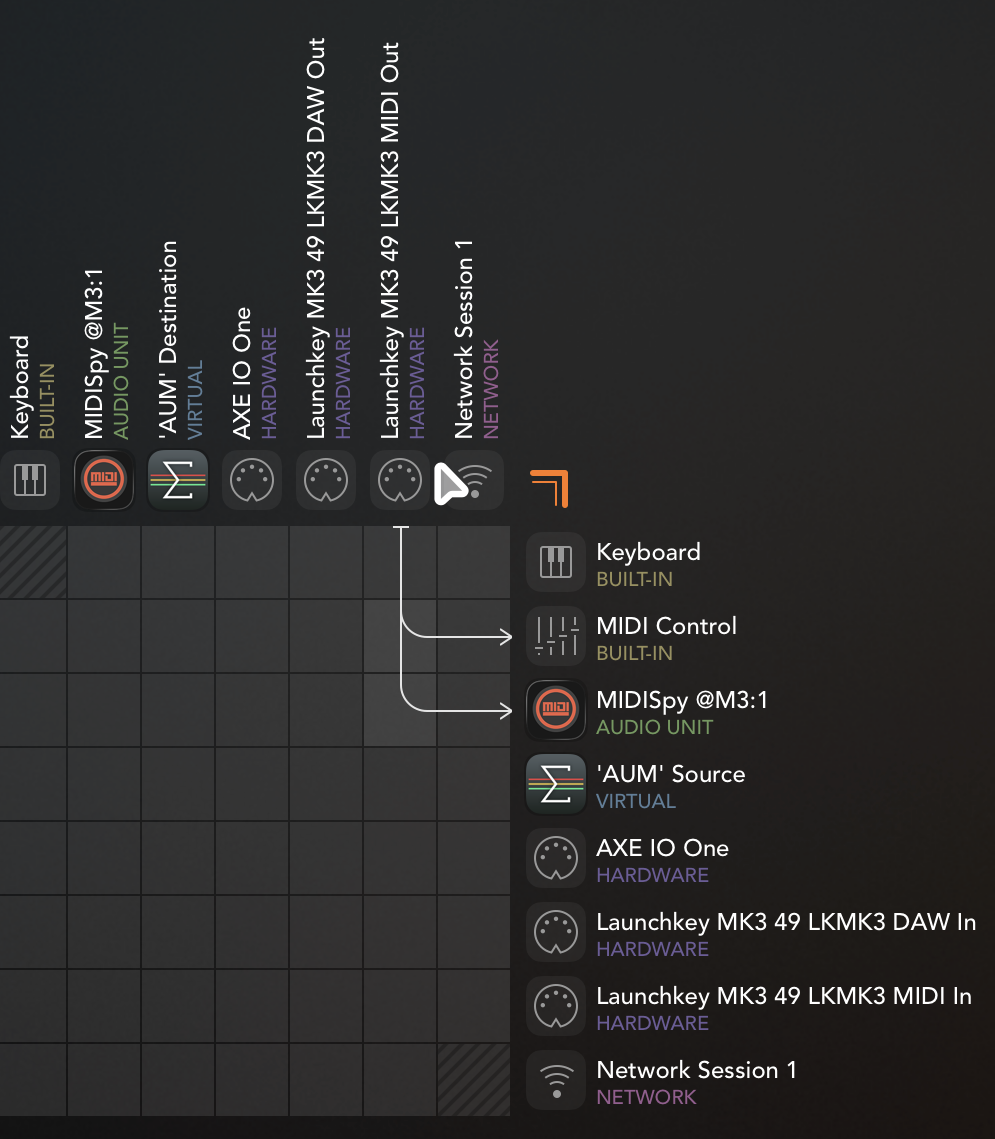
Task: Click the Keyboard destination piano icon in the right list
Action: (556, 562)
